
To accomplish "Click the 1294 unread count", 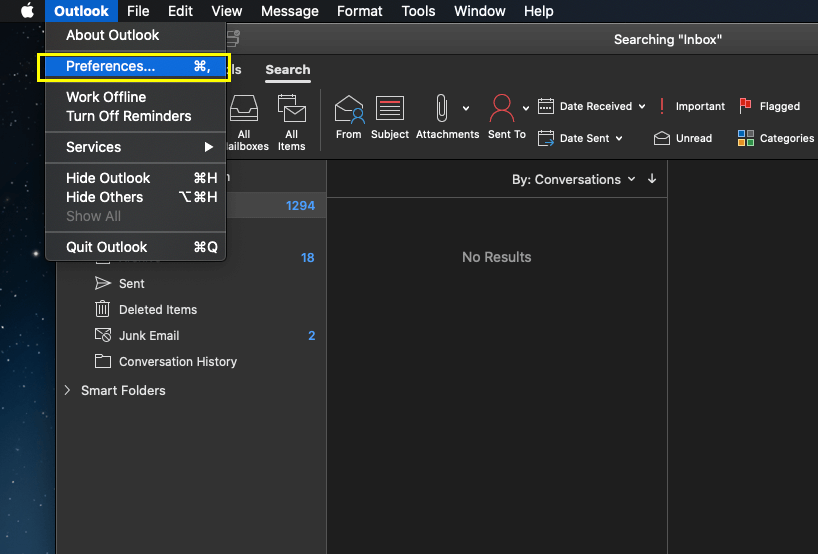I will 300,206.
